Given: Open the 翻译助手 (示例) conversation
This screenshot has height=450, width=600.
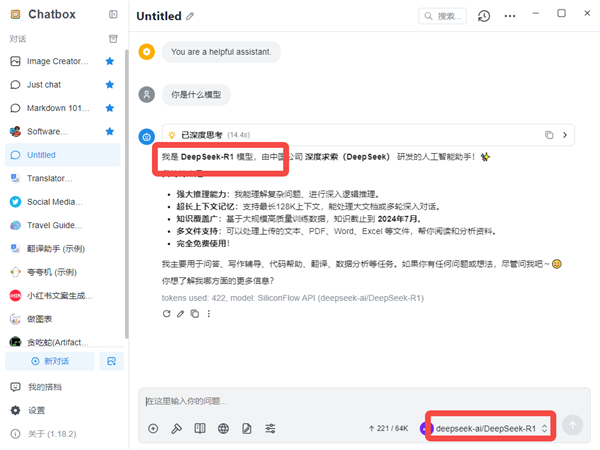Looking at the screenshot, I should [62, 249].
